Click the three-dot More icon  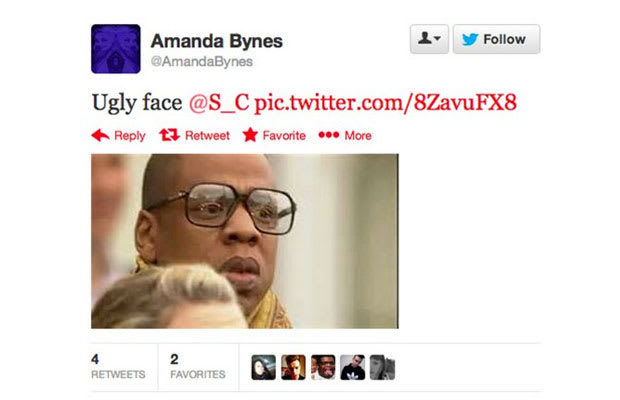329,135
